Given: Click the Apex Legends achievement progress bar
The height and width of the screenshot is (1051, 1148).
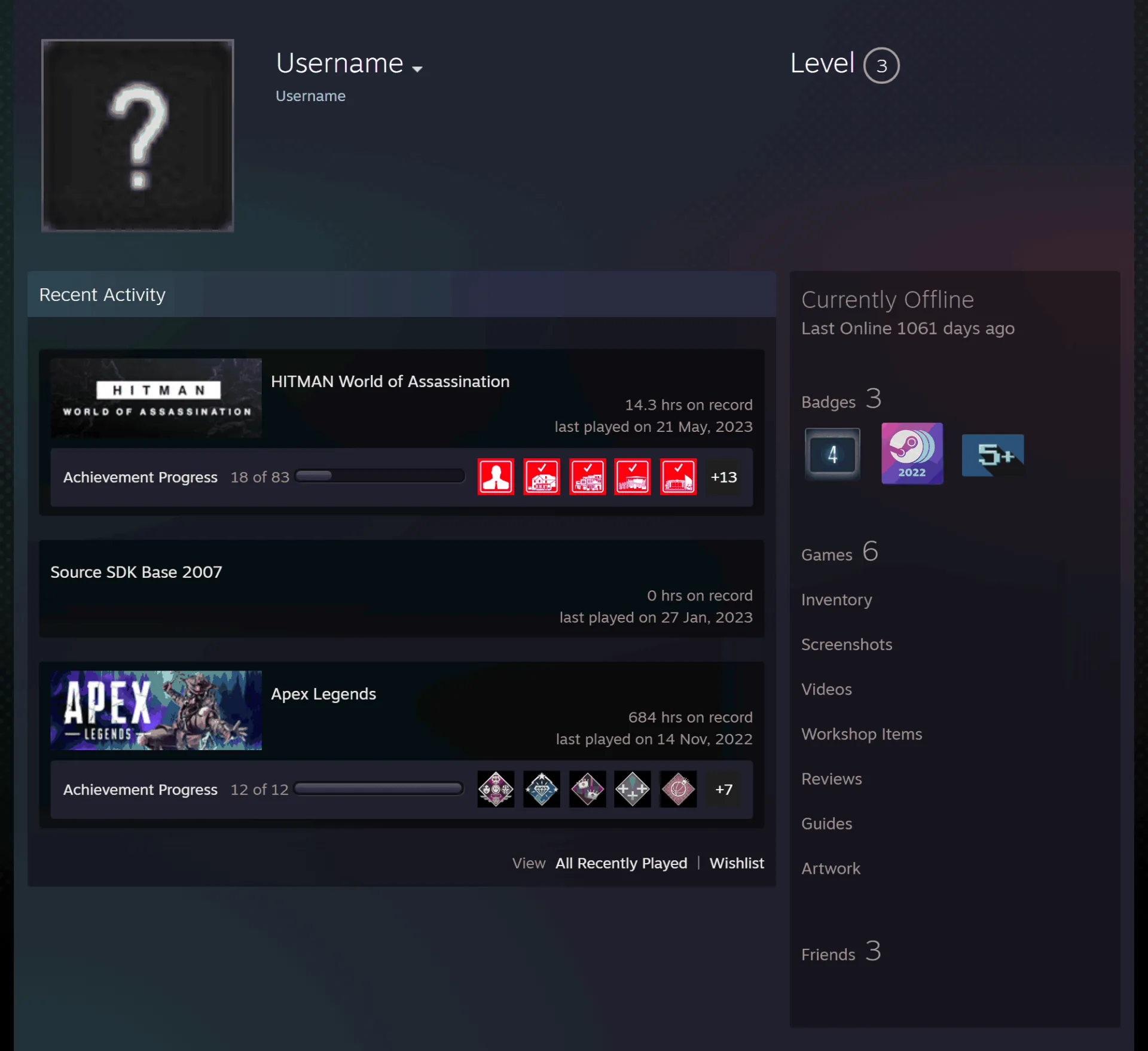Looking at the screenshot, I should (x=379, y=788).
